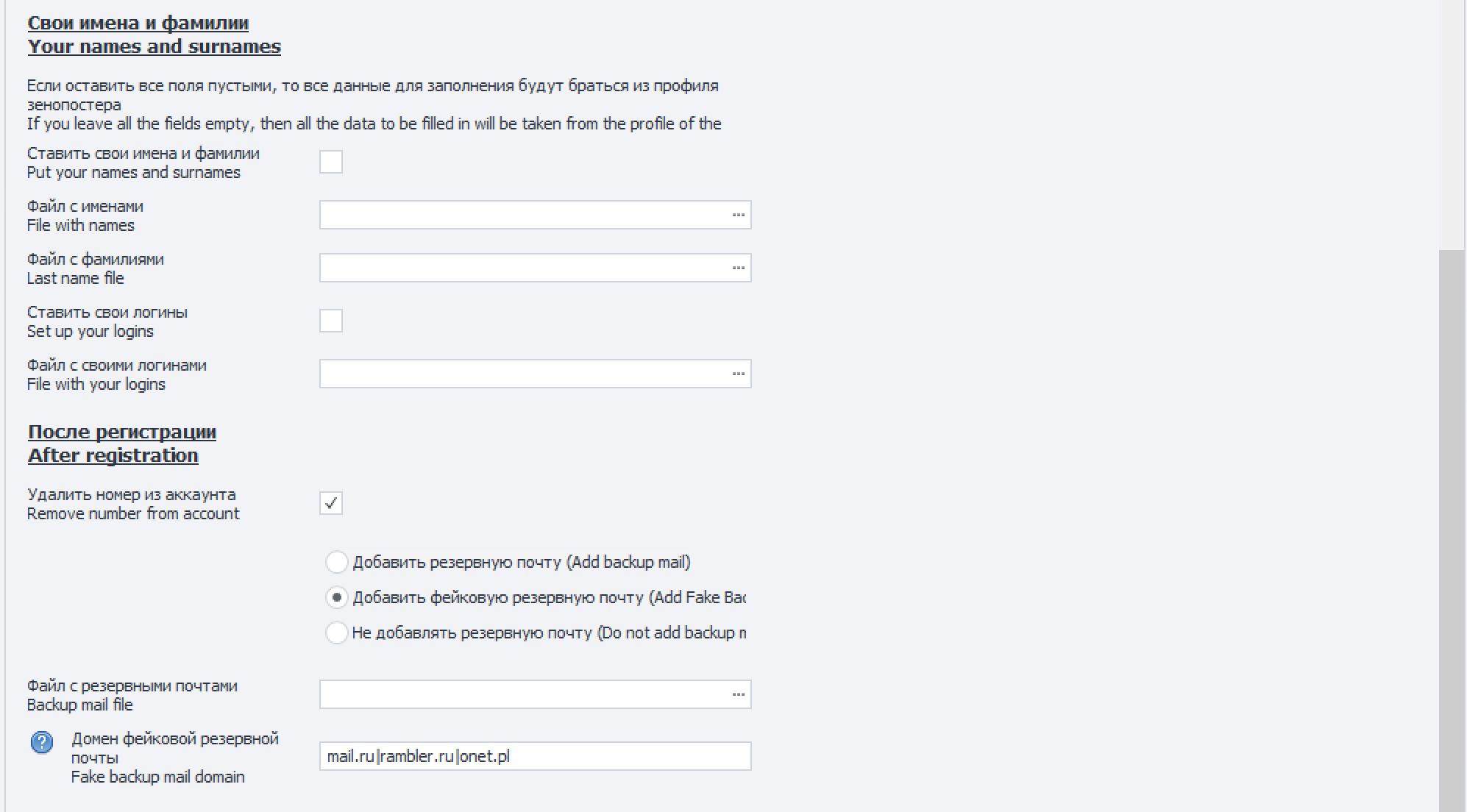This screenshot has width=1467, height=812.
Task: Select Add Fake Backup mail radio option
Action: 337,598
